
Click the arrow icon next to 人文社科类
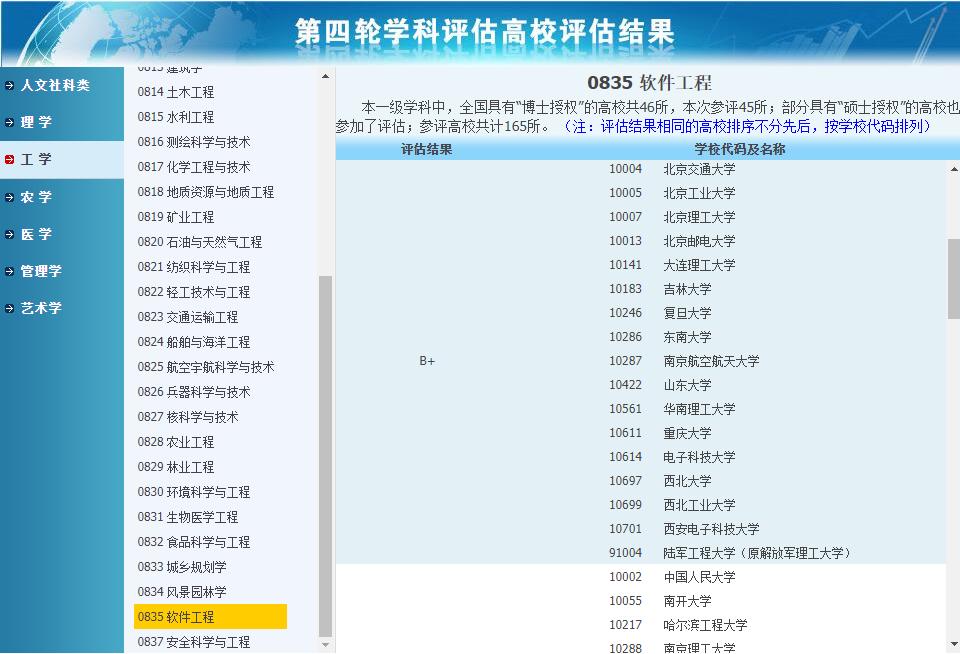click(x=8, y=85)
